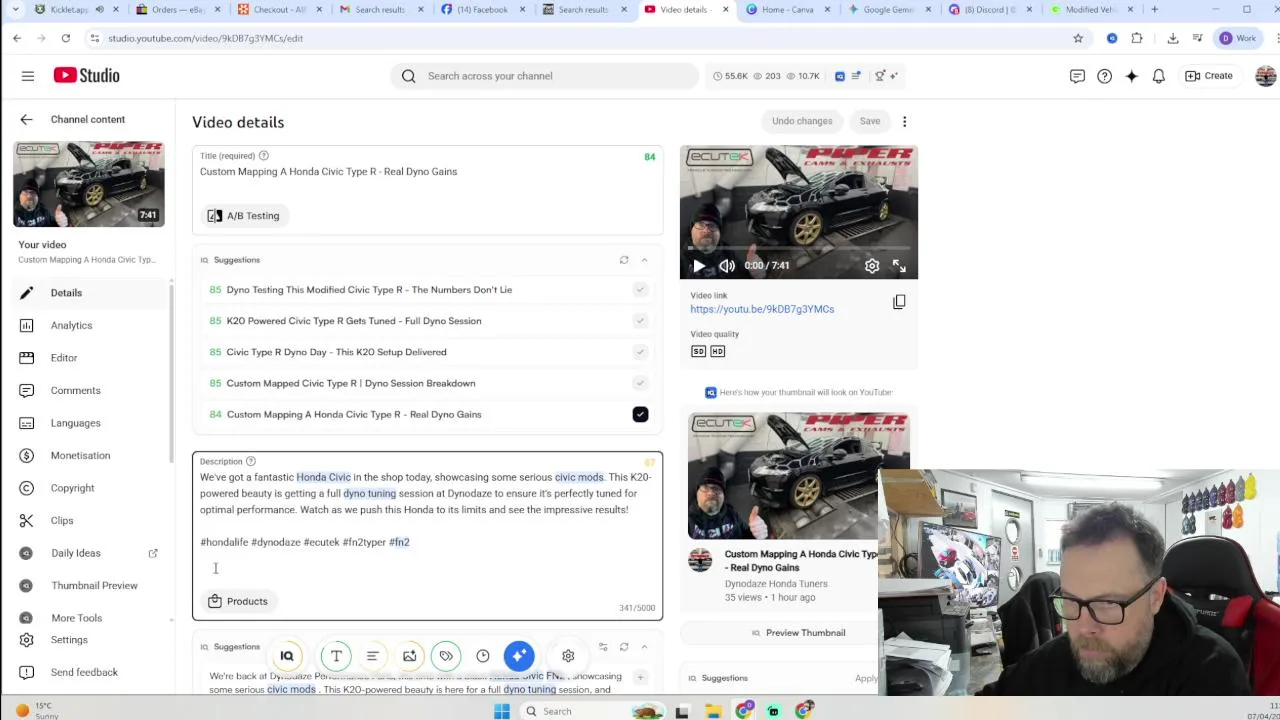Uncheck the 'Custom Mapping A Honda Civic' suggestion

[640, 414]
